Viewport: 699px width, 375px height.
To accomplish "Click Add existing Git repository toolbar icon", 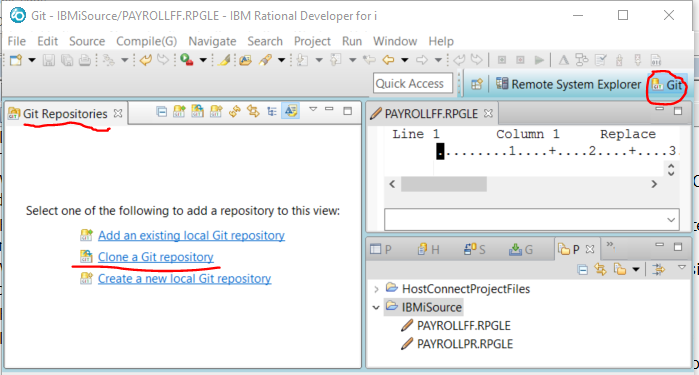I will click(x=179, y=111).
